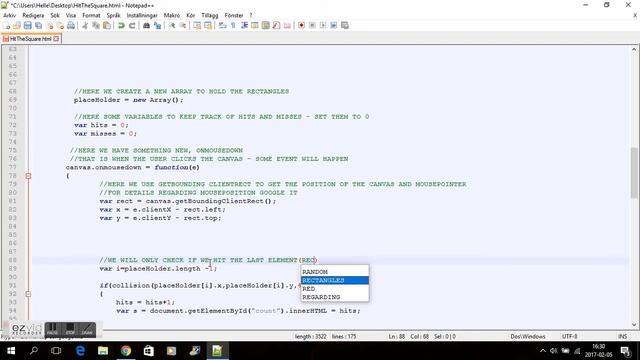Choose RECTANGLES from the autocomplete list
The width and height of the screenshot is (640, 360).
tap(335, 280)
